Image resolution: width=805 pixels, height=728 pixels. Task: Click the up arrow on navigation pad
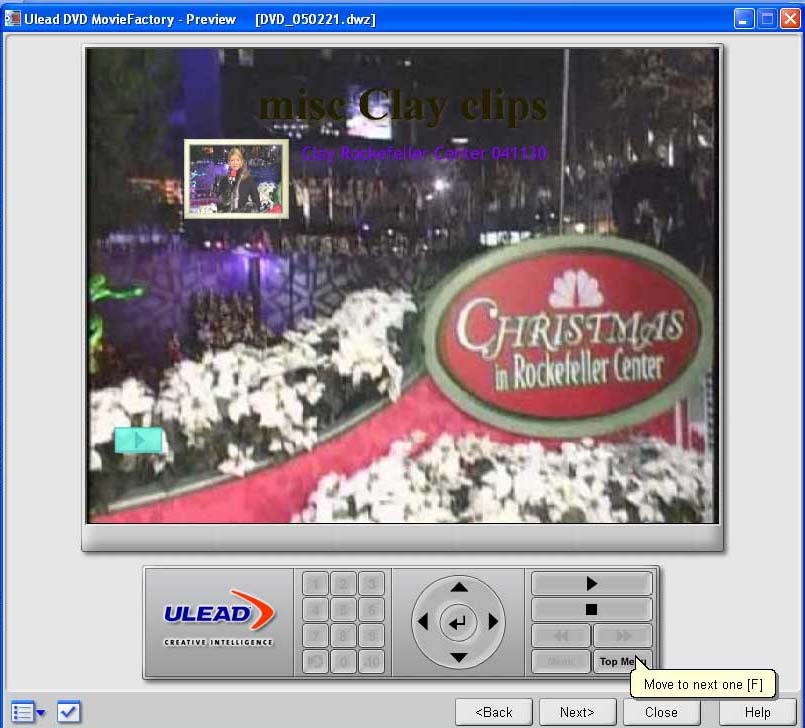click(x=458, y=587)
